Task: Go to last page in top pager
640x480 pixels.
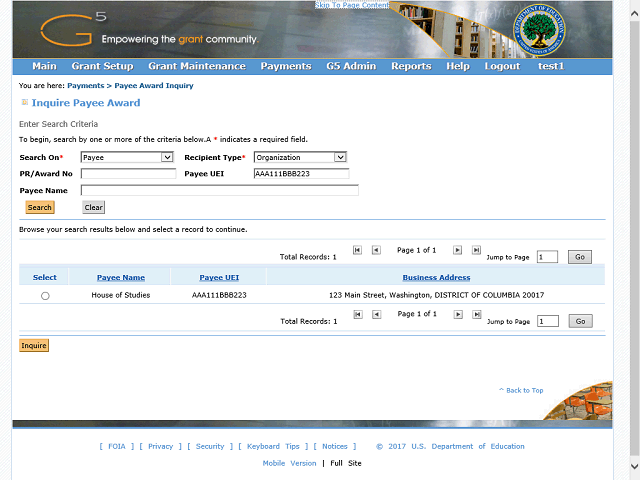Action: pos(476,250)
